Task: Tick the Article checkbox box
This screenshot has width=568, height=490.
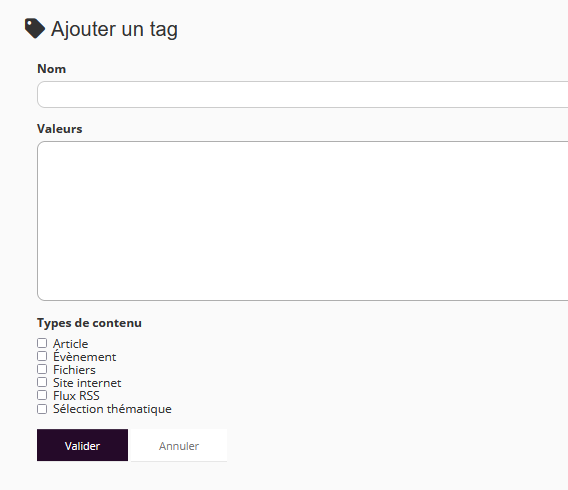Action: pos(42,343)
